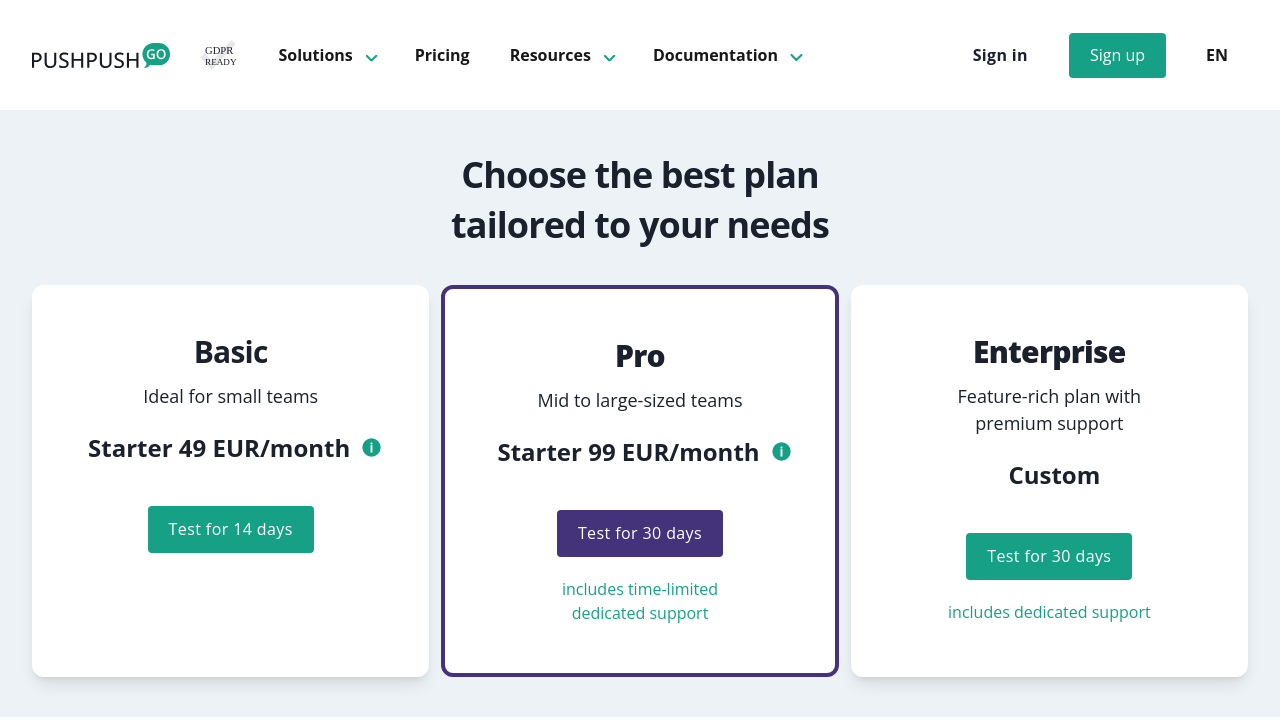The height and width of the screenshot is (720, 1280).
Task: Open info icon beside Basic plan price
Action: (x=371, y=448)
